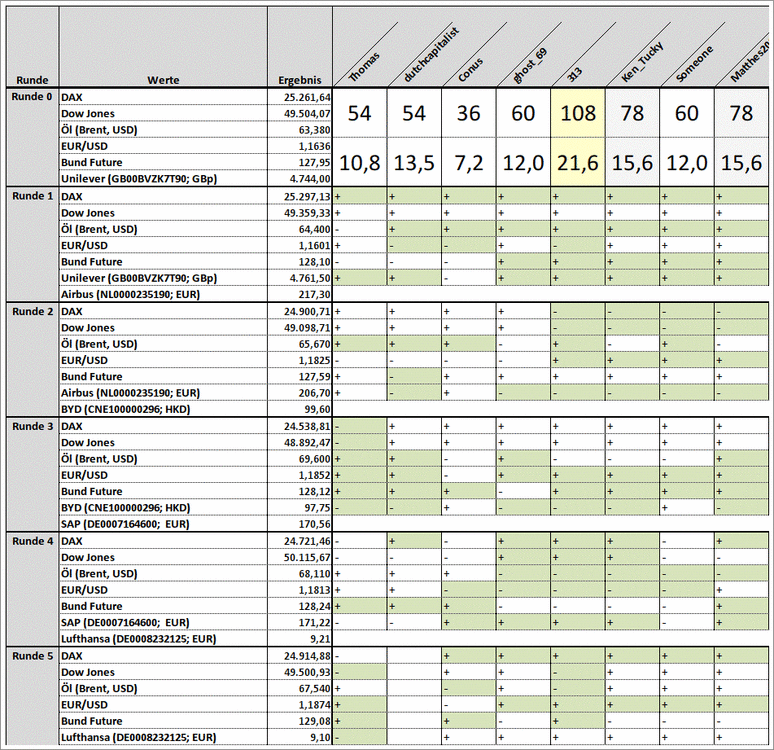Click the result 24.914,88

point(307,656)
